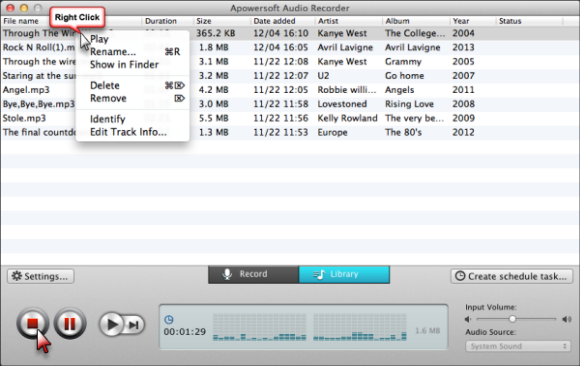Image resolution: width=580 pixels, height=366 pixels.
Task: Adjust the Input Volume slider knob
Action: click(x=512, y=319)
